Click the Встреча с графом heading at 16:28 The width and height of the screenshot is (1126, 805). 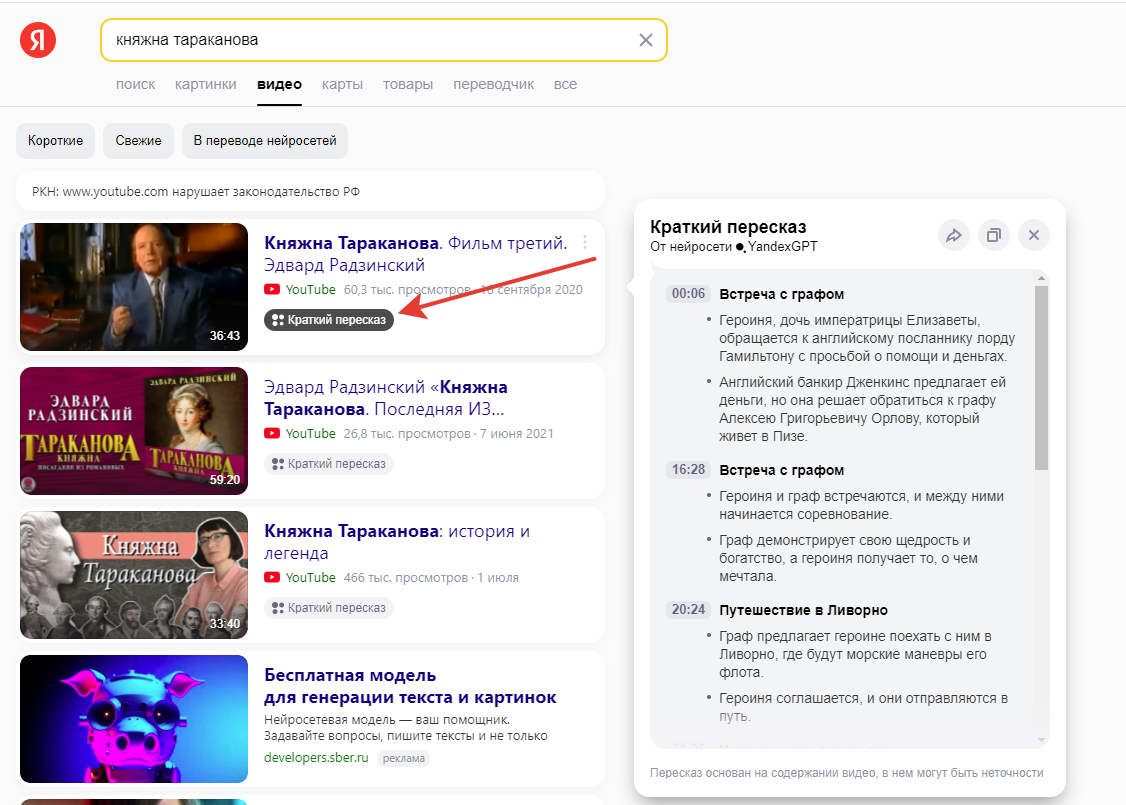click(x=781, y=470)
